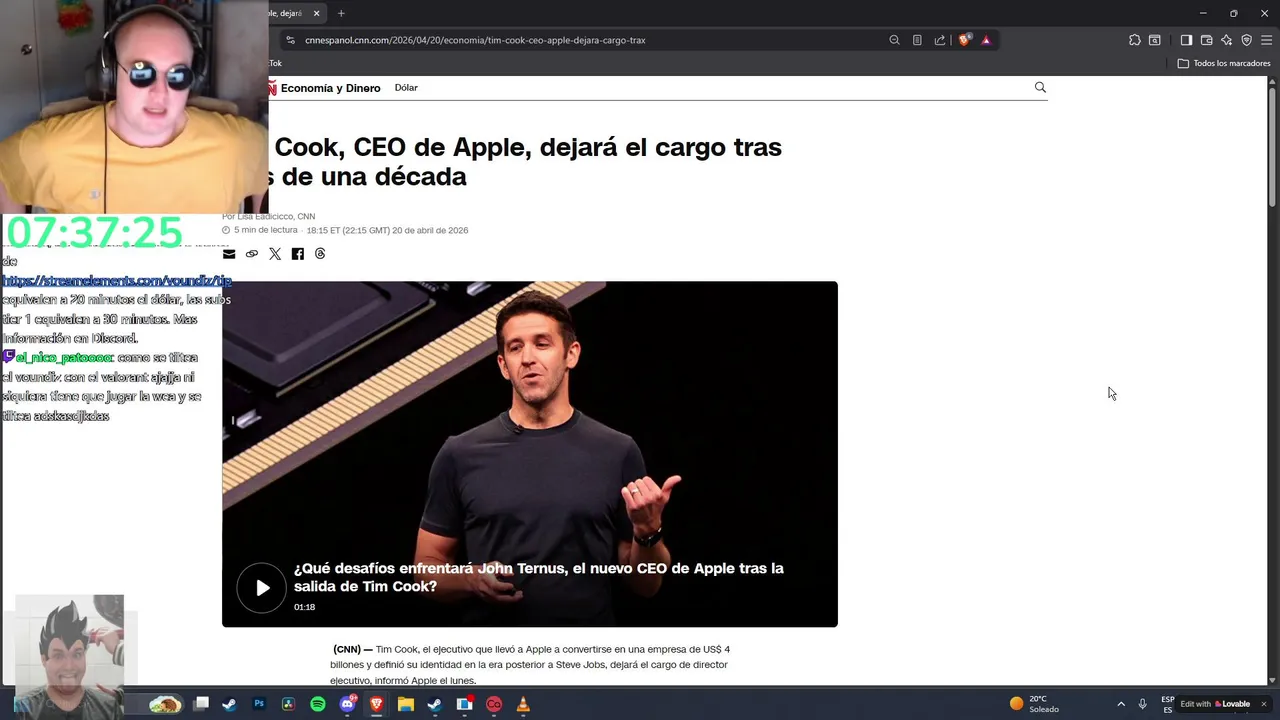Copy article link with chain icon
This screenshot has height=720, width=1280.
tap(252, 254)
